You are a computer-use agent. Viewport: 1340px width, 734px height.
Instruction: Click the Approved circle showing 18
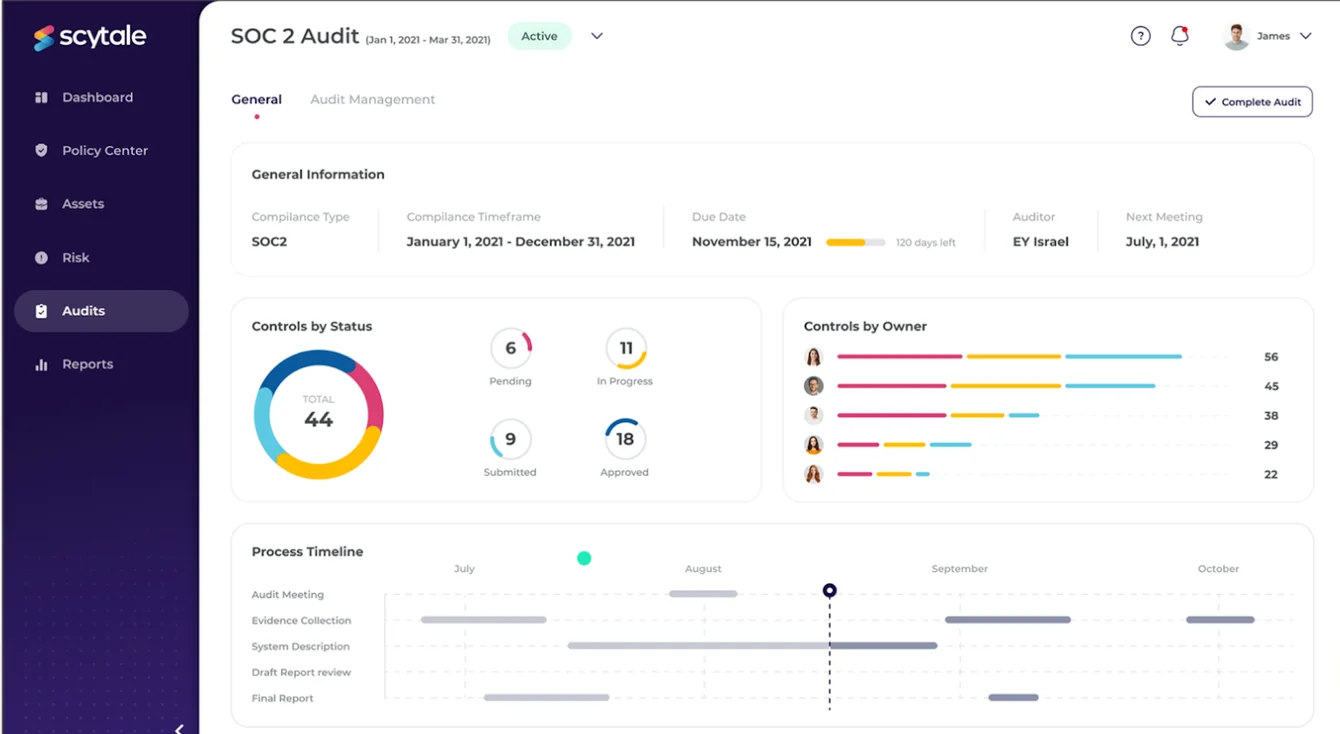(625, 439)
